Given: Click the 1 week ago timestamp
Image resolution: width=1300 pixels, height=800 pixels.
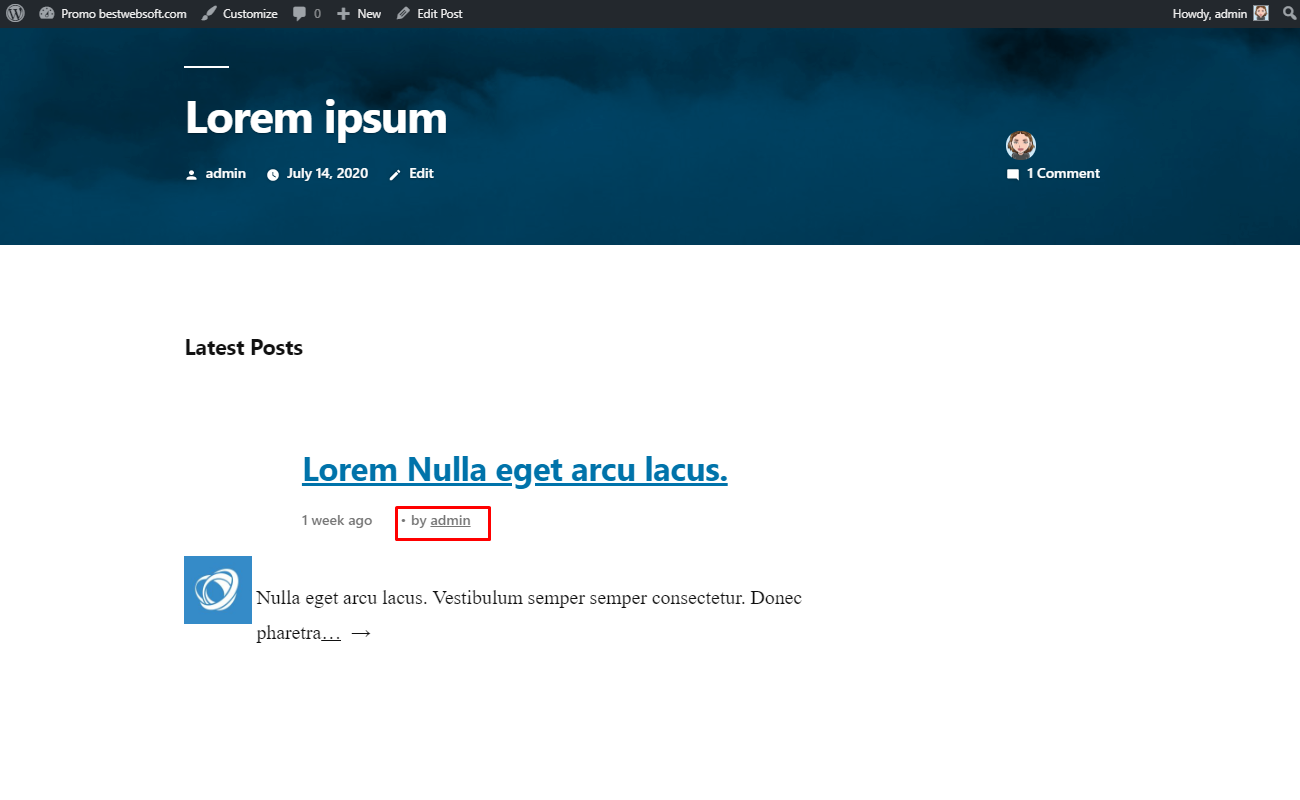Looking at the screenshot, I should pyautogui.click(x=337, y=520).
